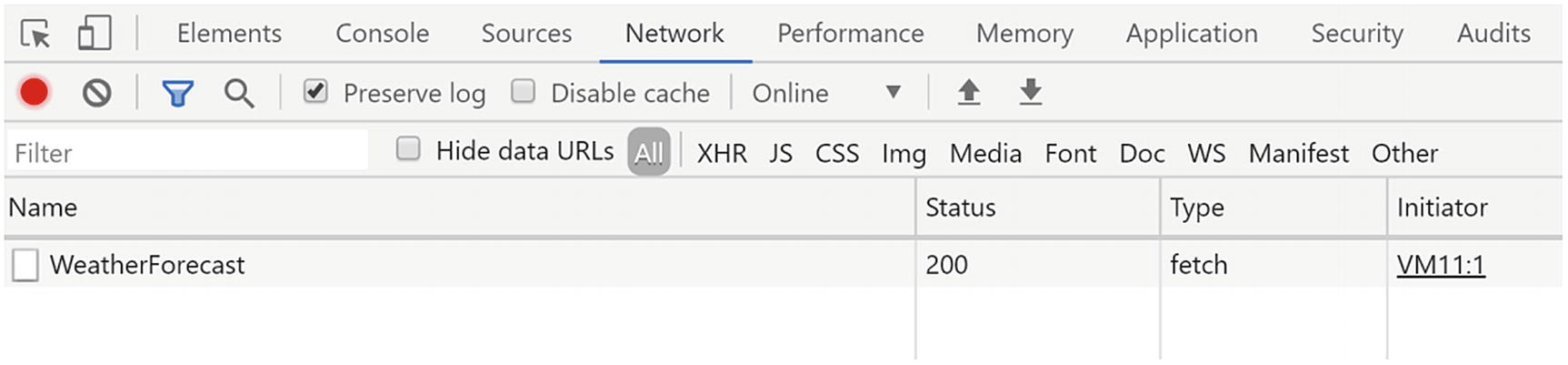Uncheck the Preserve log checkbox
This screenshot has width=1568, height=365.
click(315, 91)
